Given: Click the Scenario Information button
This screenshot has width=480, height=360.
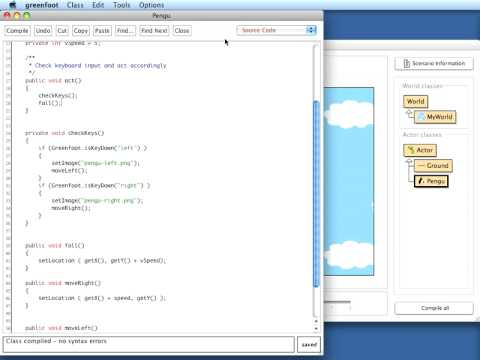Looking at the screenshot, I should tap(434, 63).
